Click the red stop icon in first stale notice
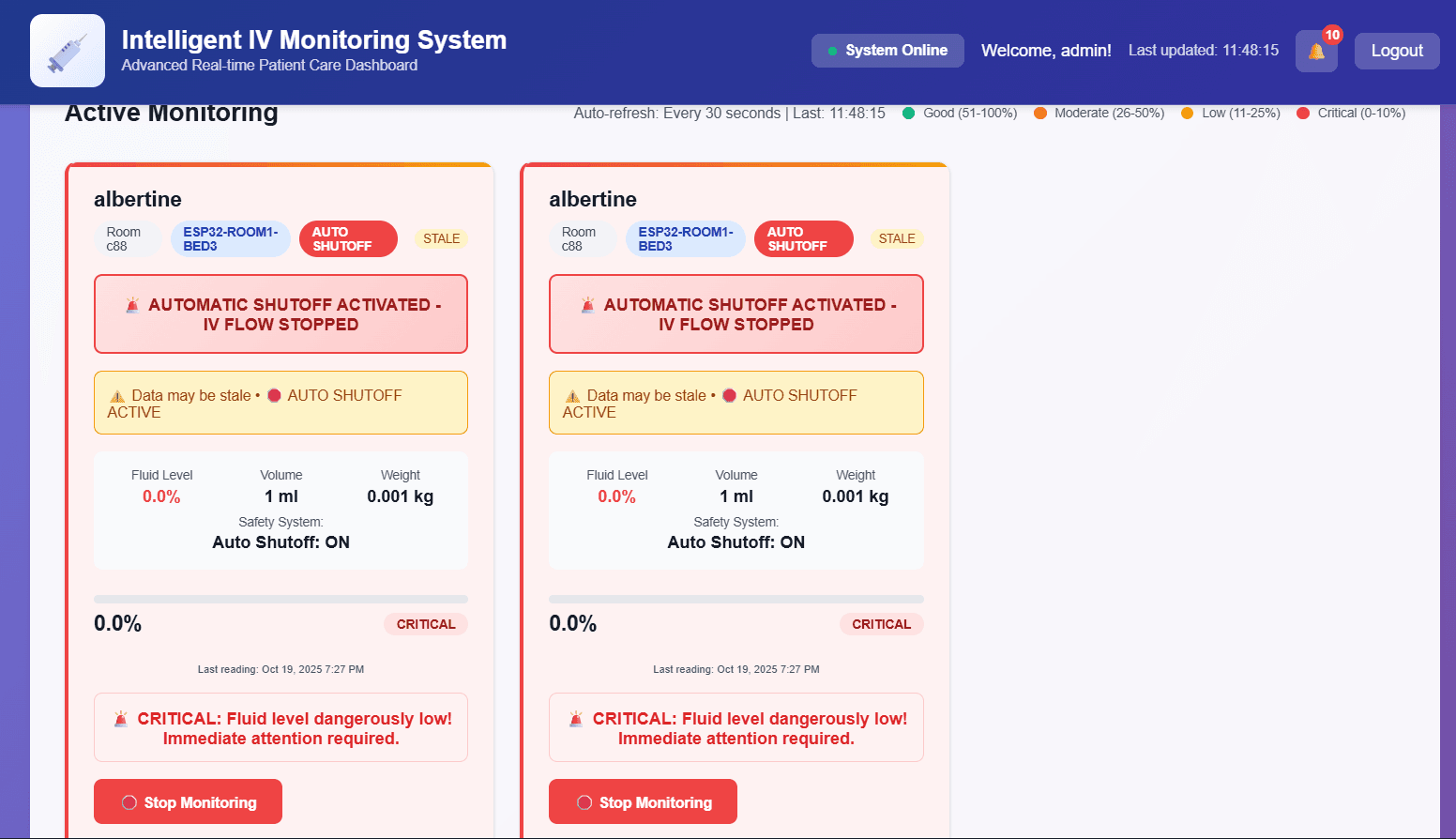 pyautogui.click(x=274, y=396)
